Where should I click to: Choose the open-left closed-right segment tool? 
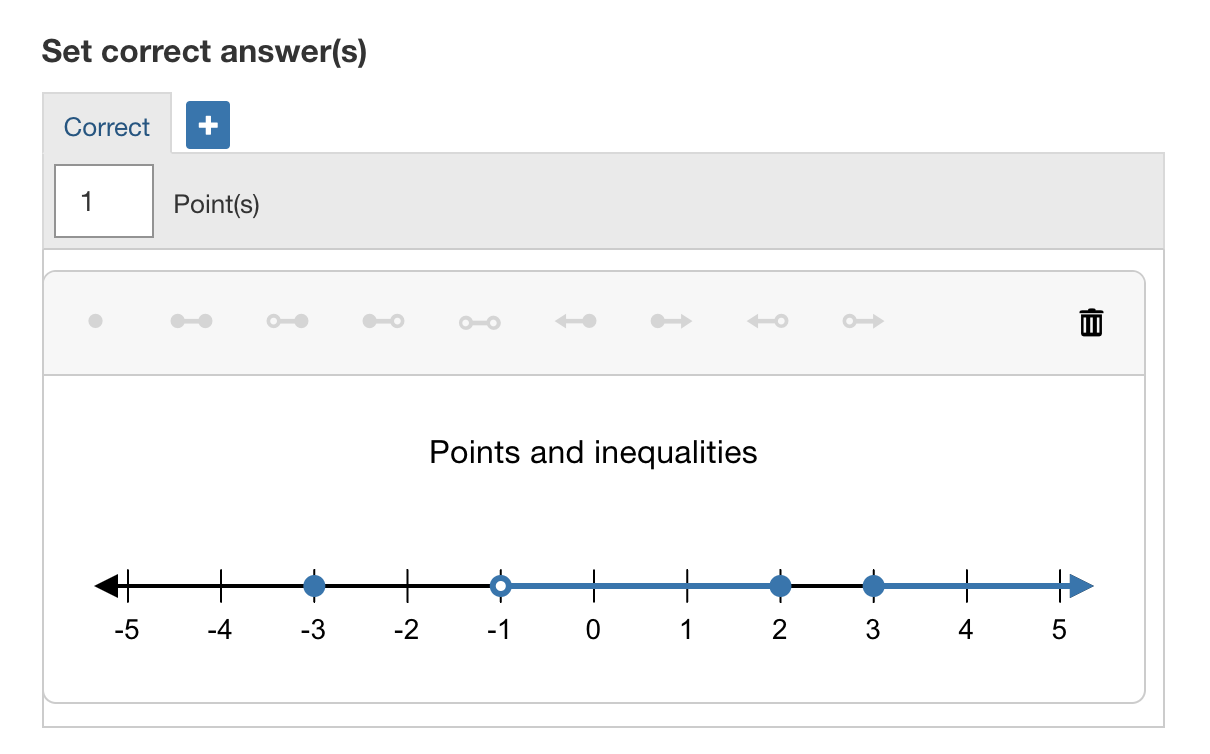[287, 321]
